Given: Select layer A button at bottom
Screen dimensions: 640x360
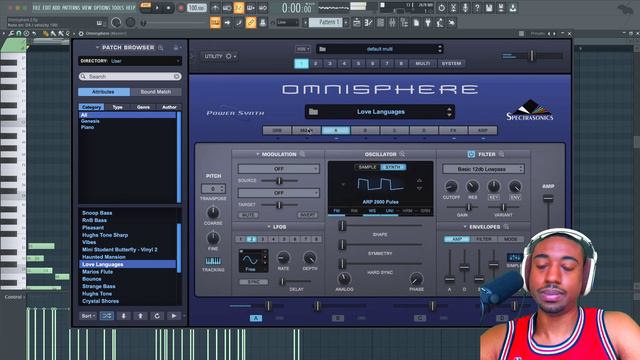Looking at the screenshot, I should (x=256, y=318).
